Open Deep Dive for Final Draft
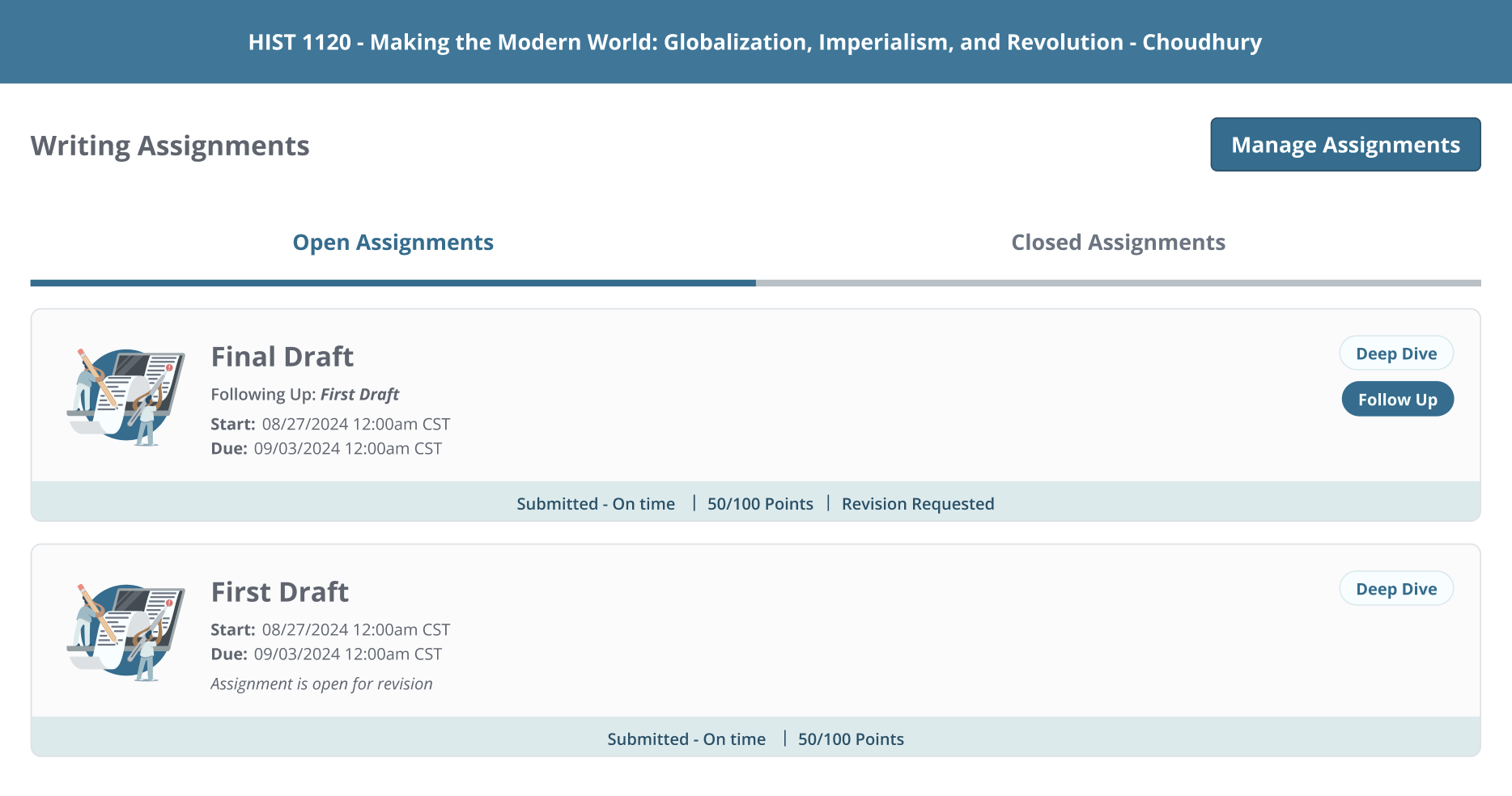 1396,353
